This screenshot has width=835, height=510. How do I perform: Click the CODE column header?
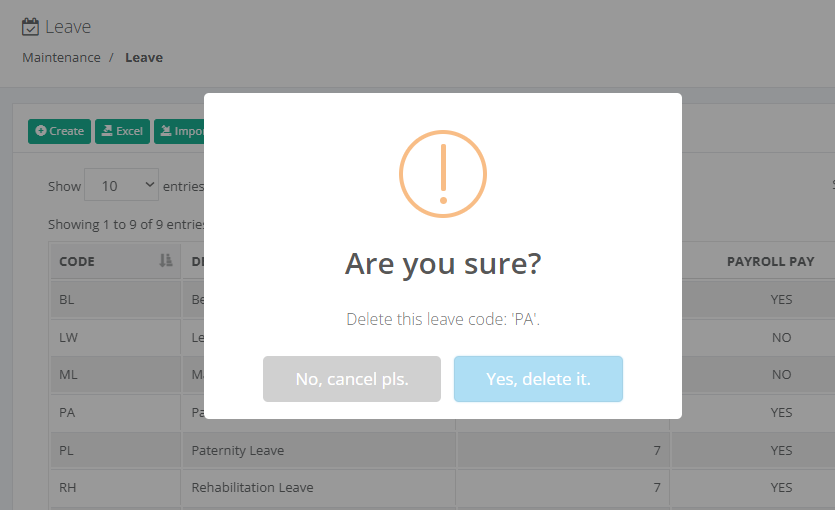[115, 261]
